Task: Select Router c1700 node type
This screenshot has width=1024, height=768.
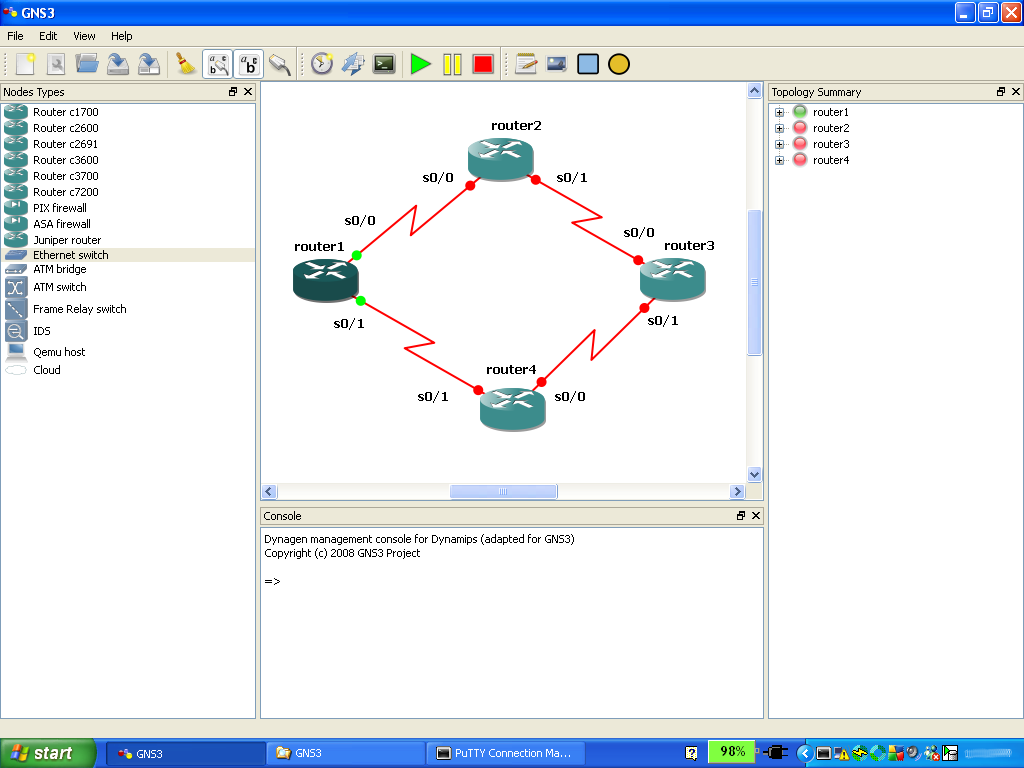Action: [65, 112]
